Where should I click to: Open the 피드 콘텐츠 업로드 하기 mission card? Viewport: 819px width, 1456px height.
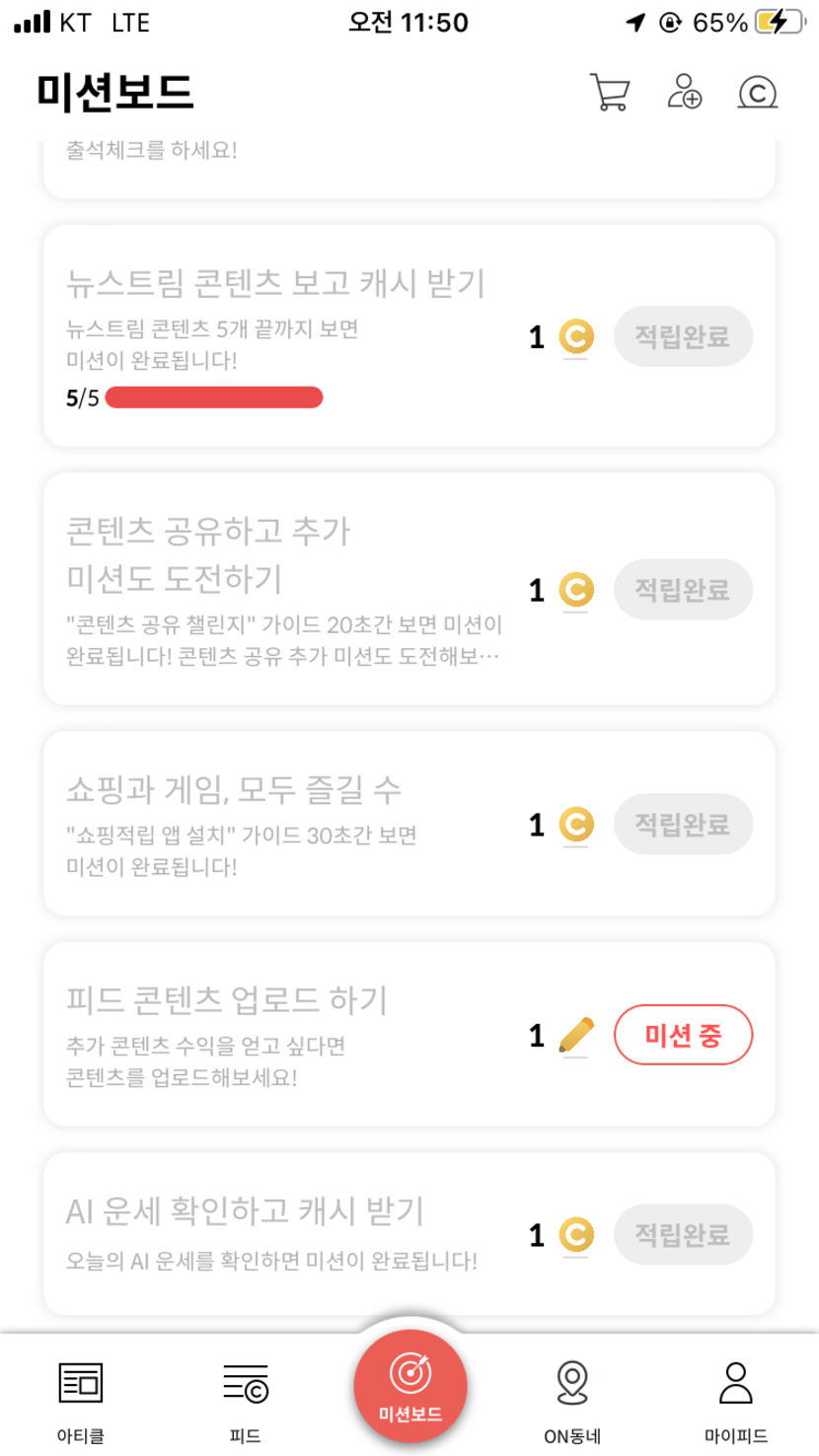point(286,1034)
